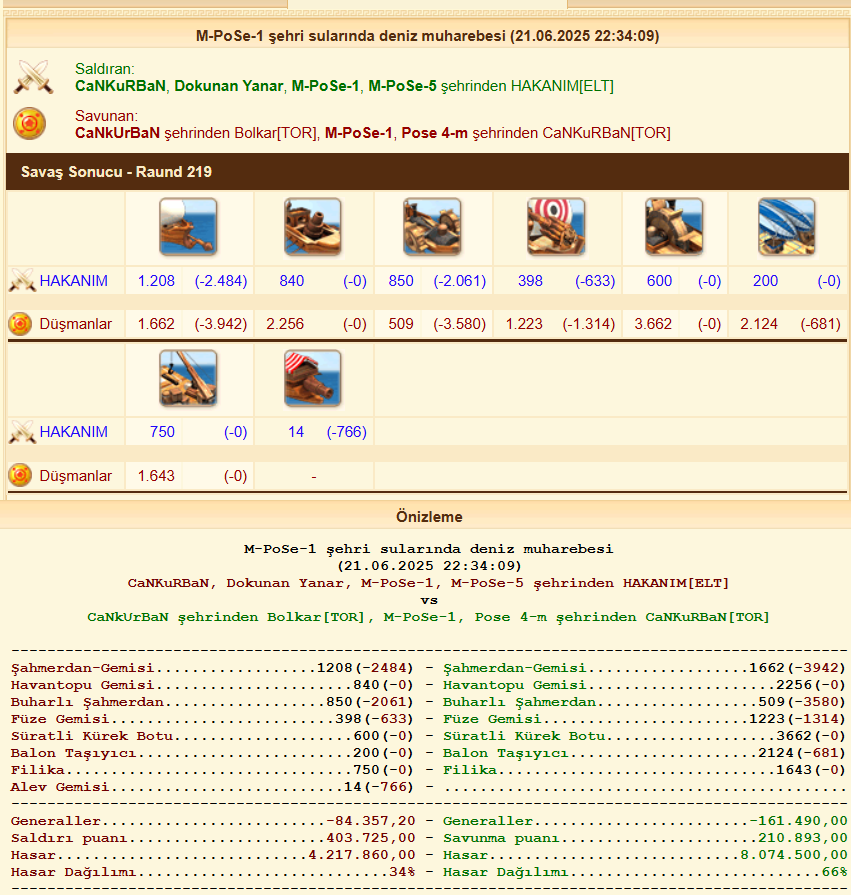This screenshot has width=851, height=895.
Task: Open attacker city link Dokunan Yanar
Action: [229, 86]
